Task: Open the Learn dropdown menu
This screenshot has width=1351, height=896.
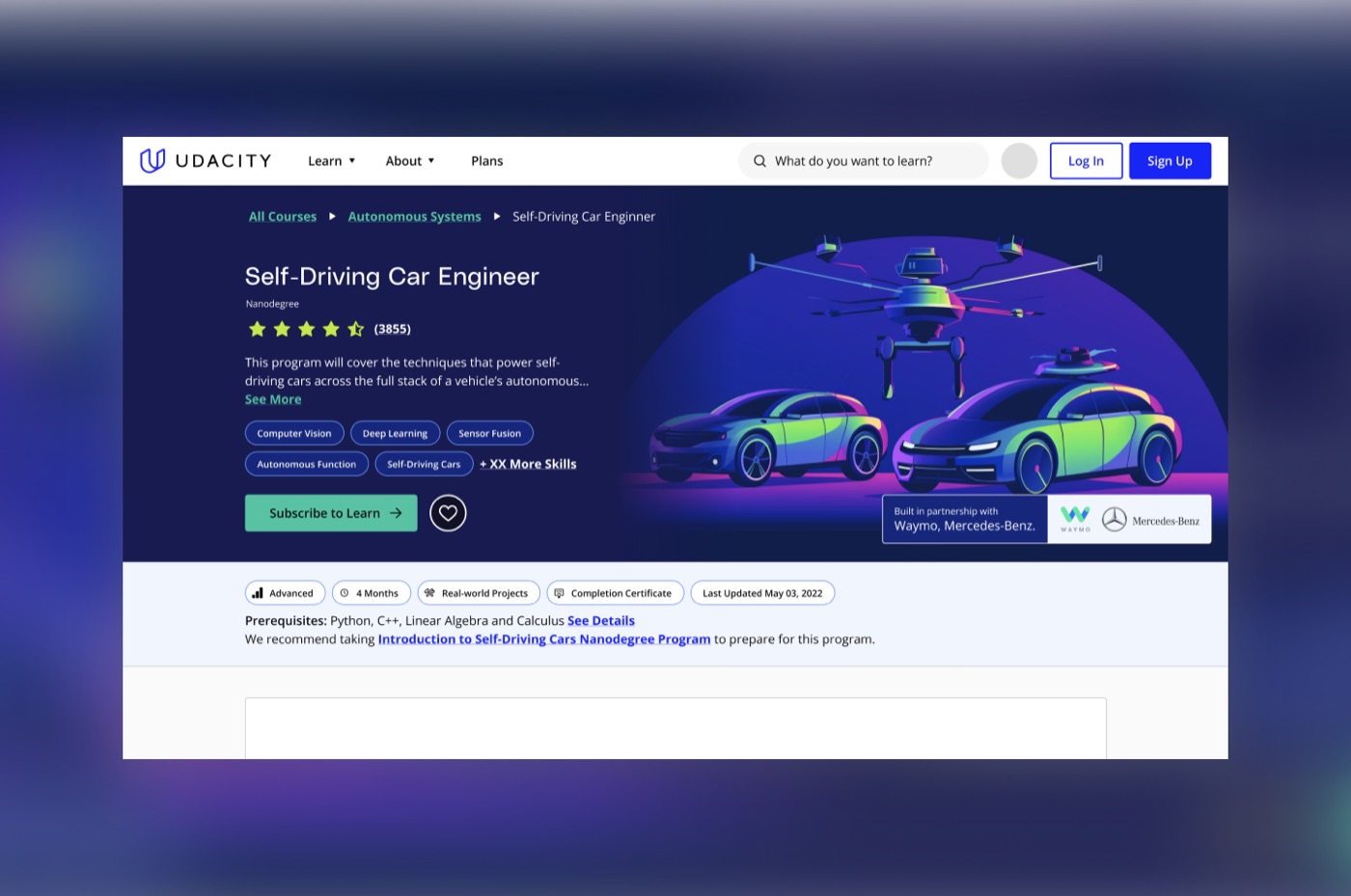Action: (331, 161)
